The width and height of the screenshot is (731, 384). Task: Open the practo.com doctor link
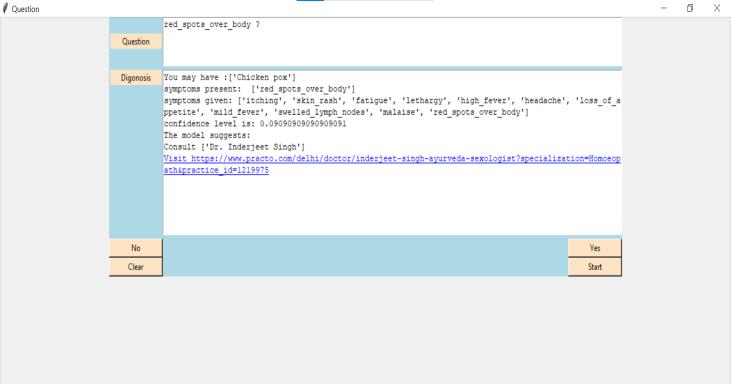[392, 165]
